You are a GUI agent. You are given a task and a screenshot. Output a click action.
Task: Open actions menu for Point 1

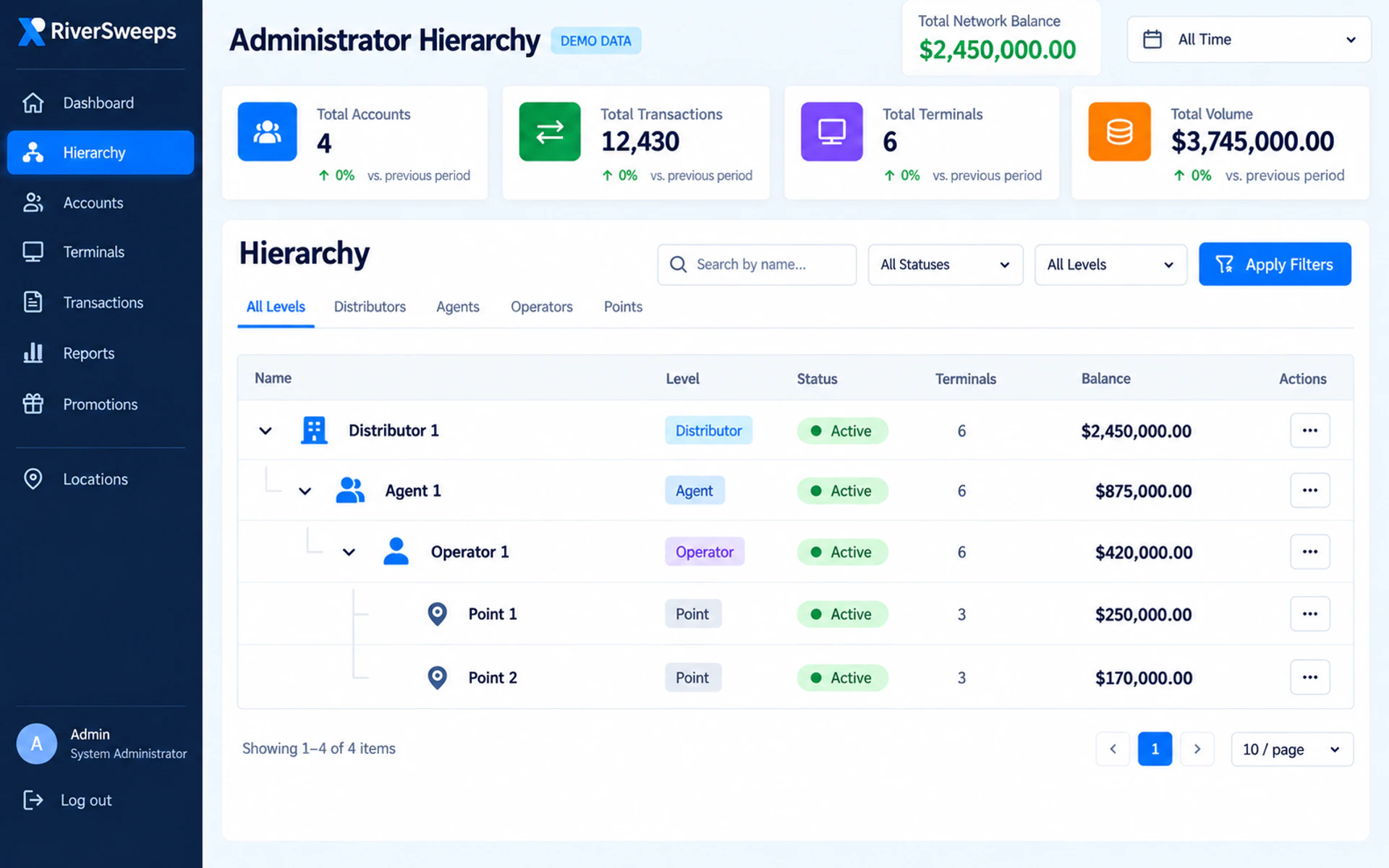[1310, 614]
